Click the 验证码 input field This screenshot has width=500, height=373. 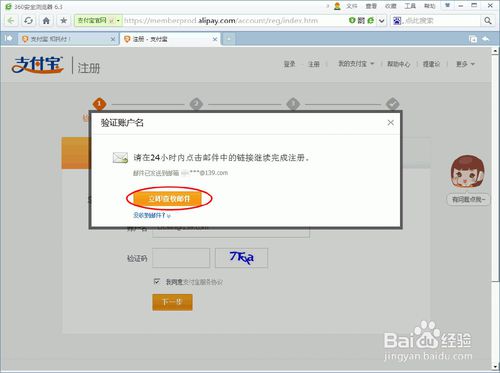point(181,258)
